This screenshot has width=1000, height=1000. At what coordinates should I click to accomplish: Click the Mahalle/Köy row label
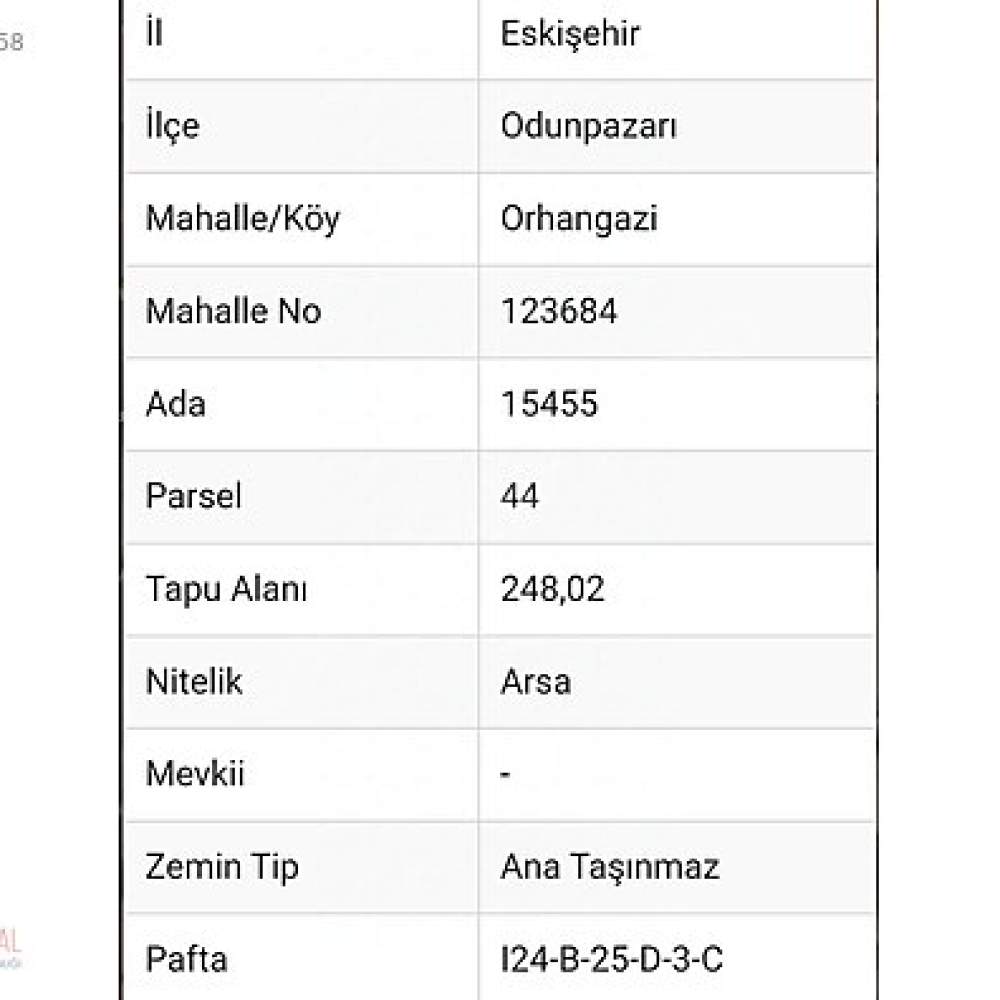pos(242,220)
